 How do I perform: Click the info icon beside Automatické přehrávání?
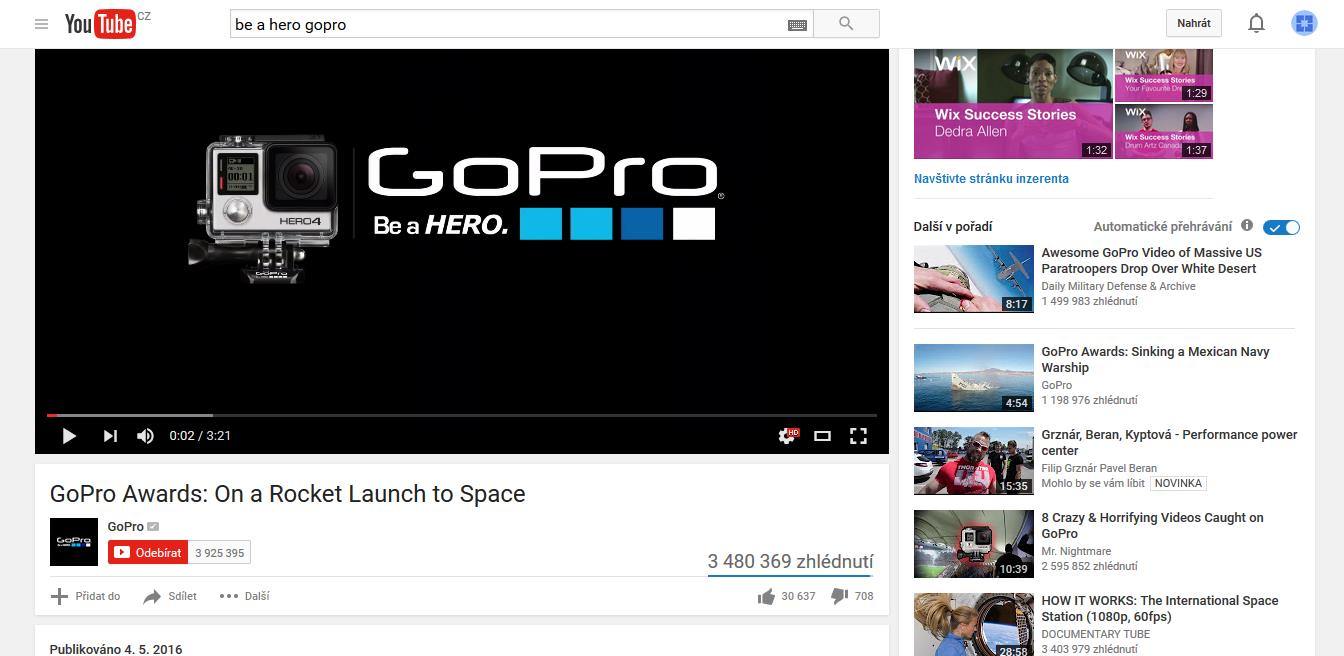point(1247,226)
